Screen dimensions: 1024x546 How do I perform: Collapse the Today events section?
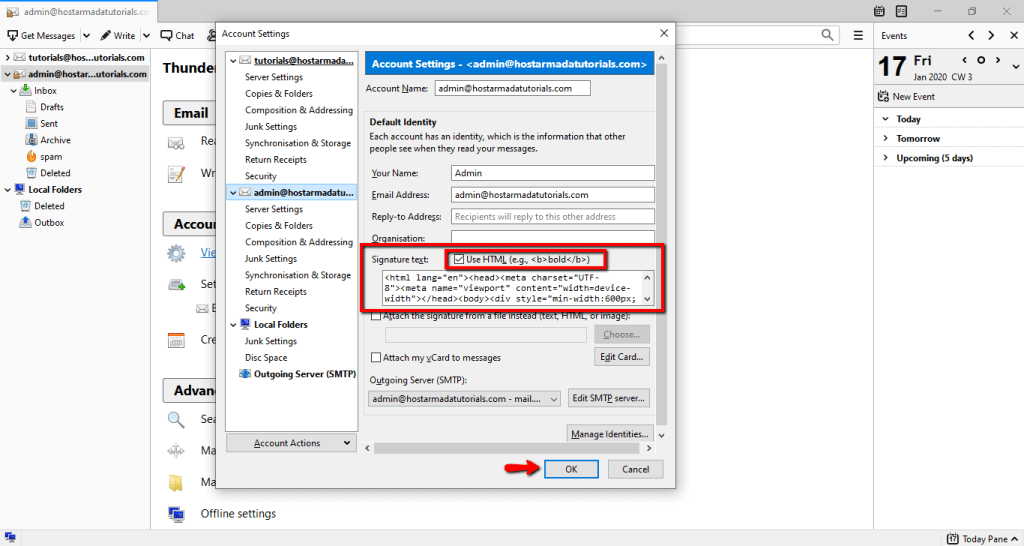pyautogui.click(x=885, y=119)
